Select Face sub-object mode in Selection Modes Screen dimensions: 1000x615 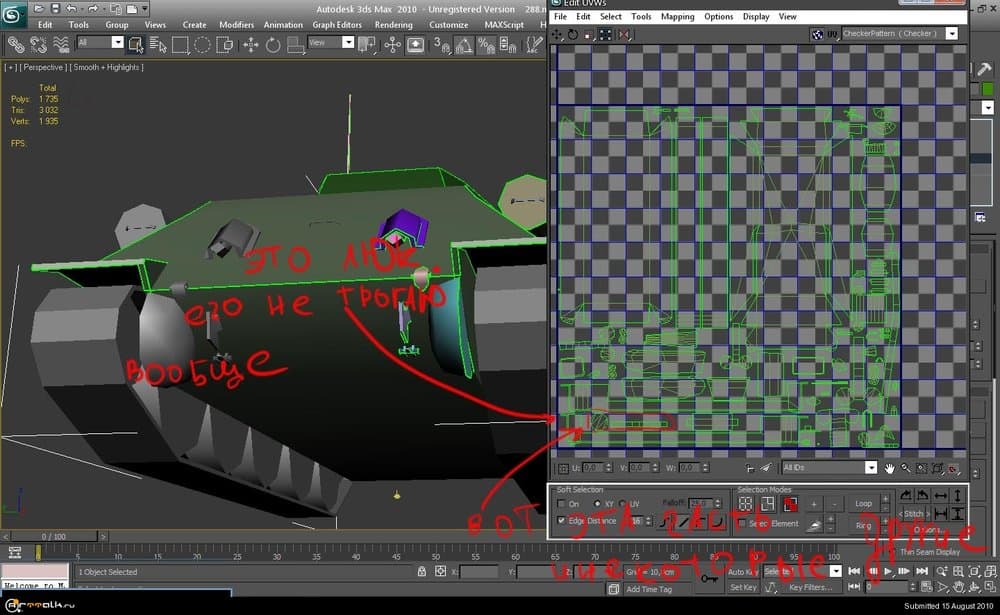point(790,503)
